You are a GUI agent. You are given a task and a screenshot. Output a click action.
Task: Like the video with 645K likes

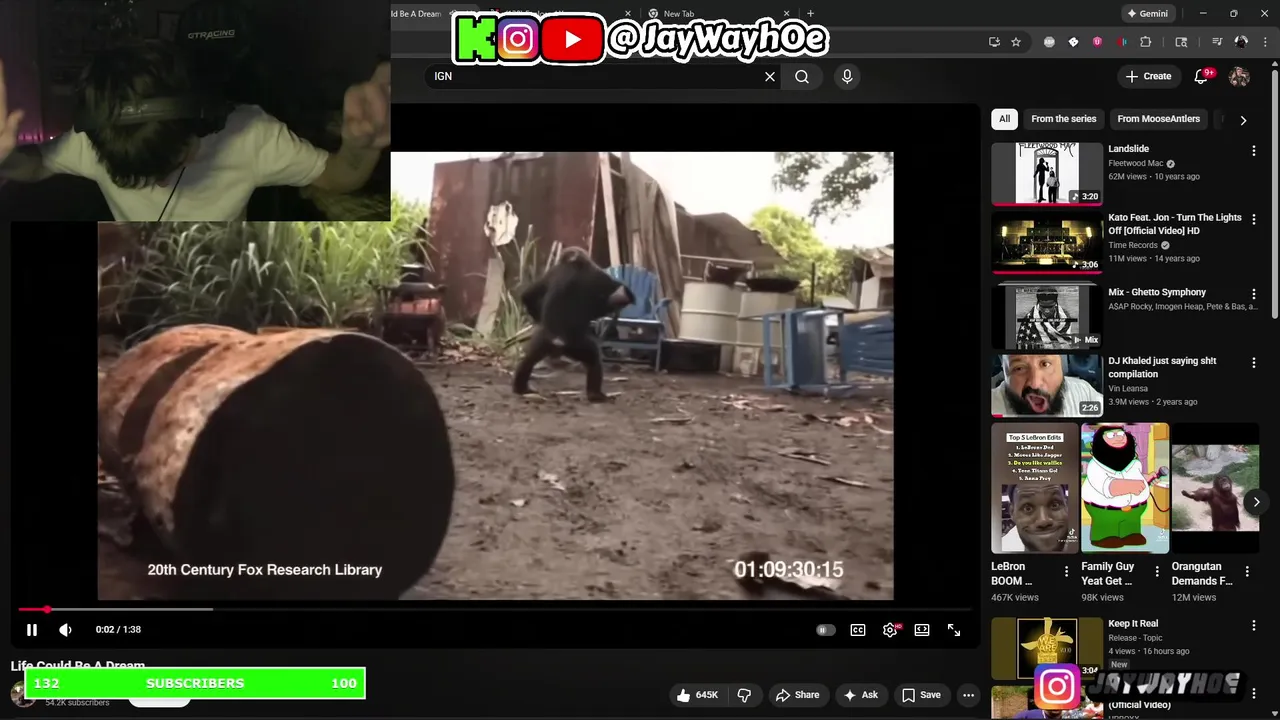coord(698,695)
